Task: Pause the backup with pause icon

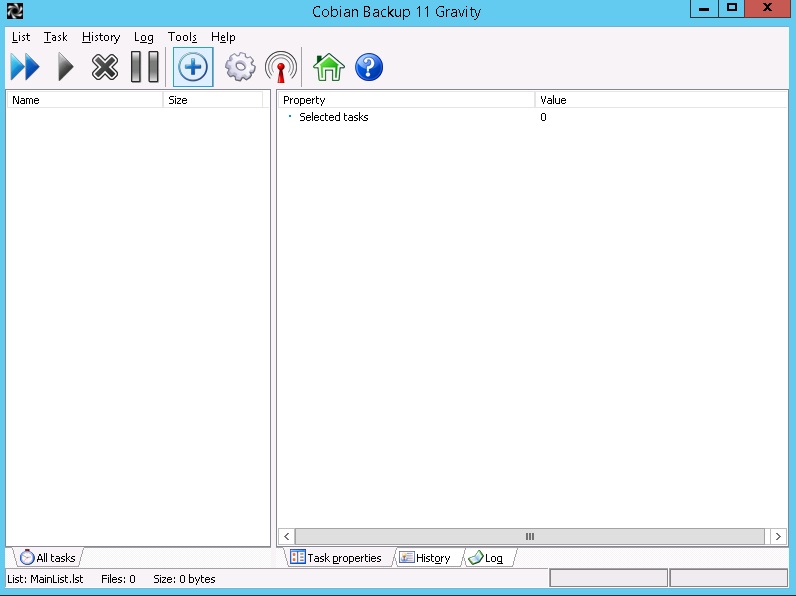Action: 145,67
